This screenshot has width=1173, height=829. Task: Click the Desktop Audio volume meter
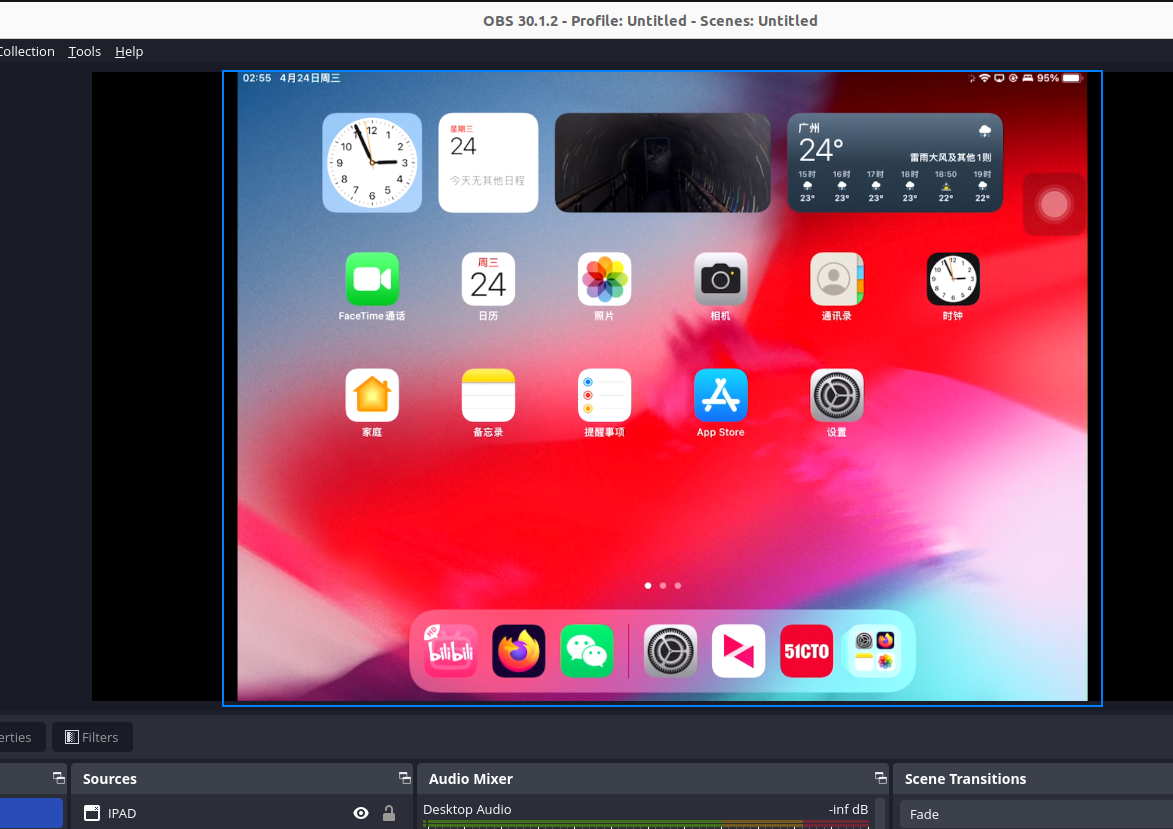646,824
